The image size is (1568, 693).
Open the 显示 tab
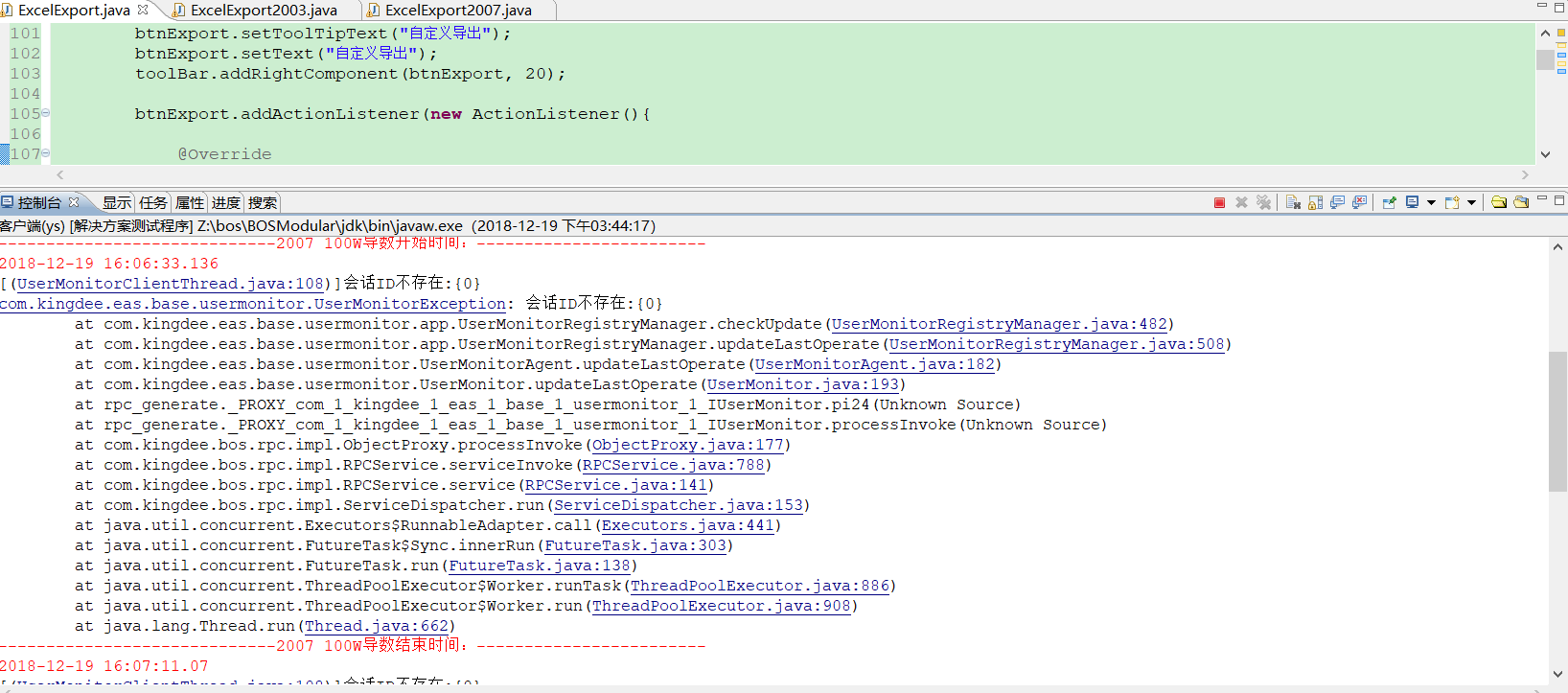pos(117,202)
